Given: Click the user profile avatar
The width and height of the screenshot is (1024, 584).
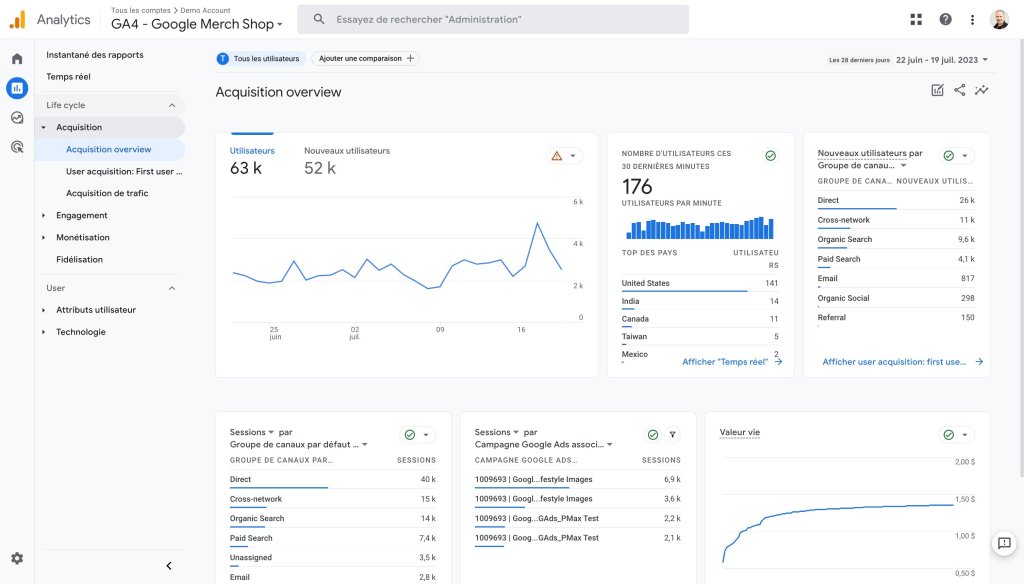Looking at the screenshot, I should [x=999, y=20].
